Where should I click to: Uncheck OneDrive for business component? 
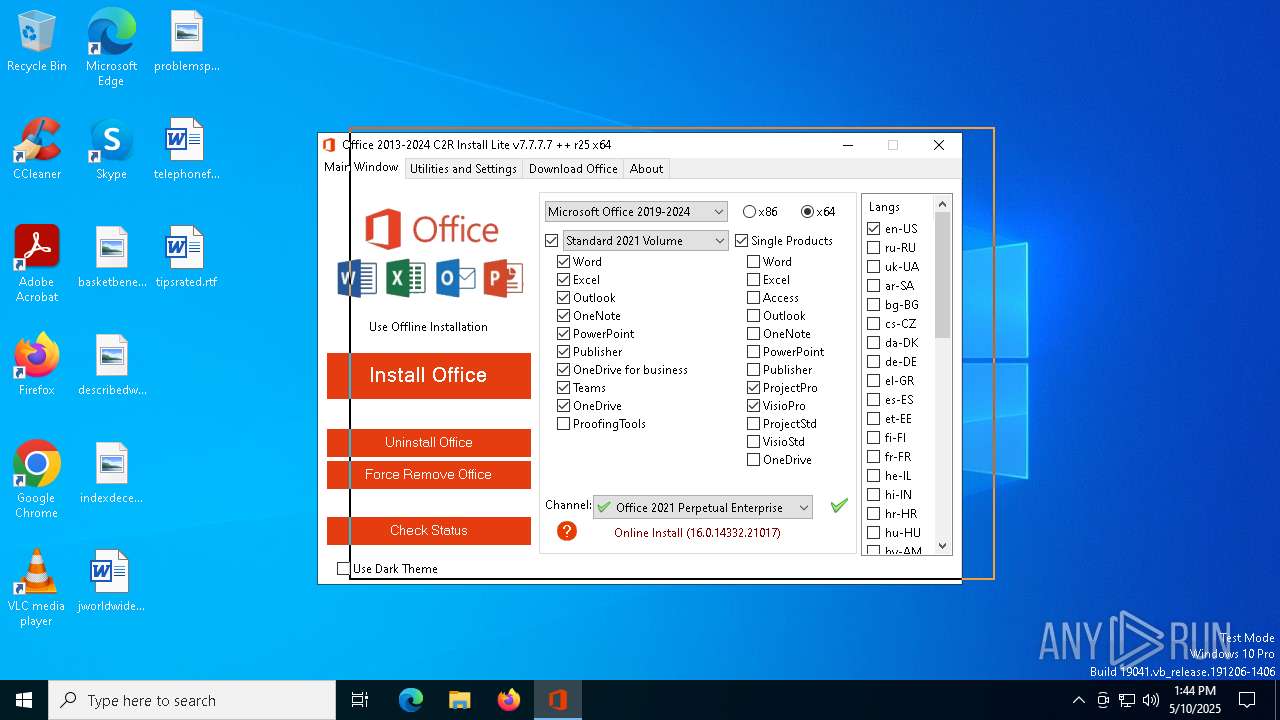coord(564,370)
